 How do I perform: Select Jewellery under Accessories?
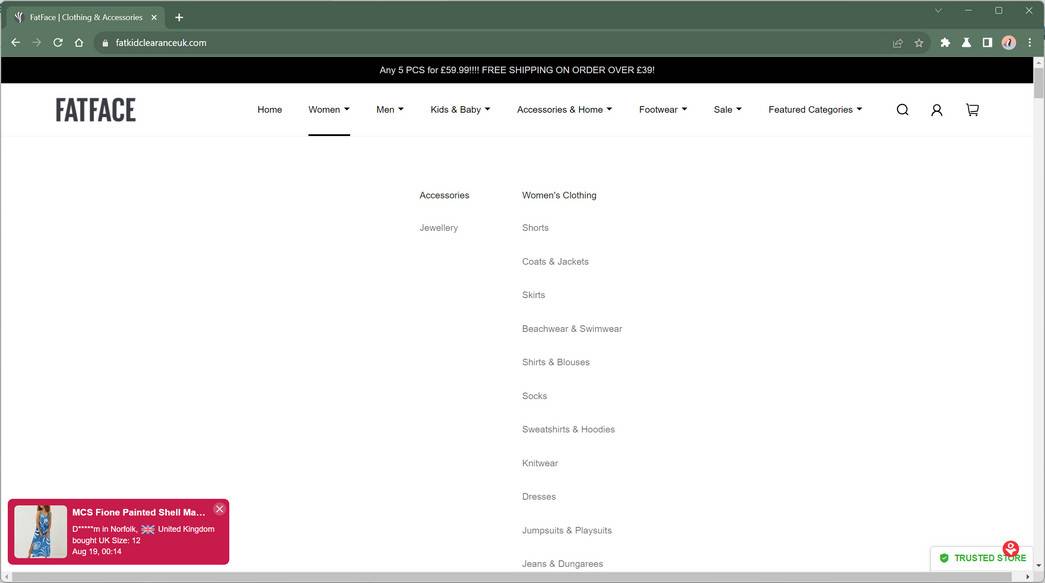click(439, 228)
